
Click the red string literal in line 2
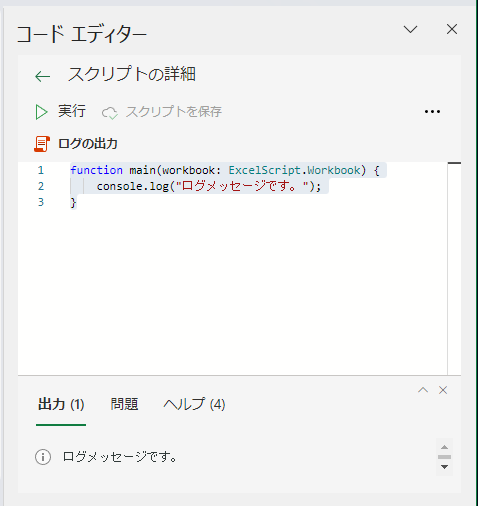[x=242, y=186]
